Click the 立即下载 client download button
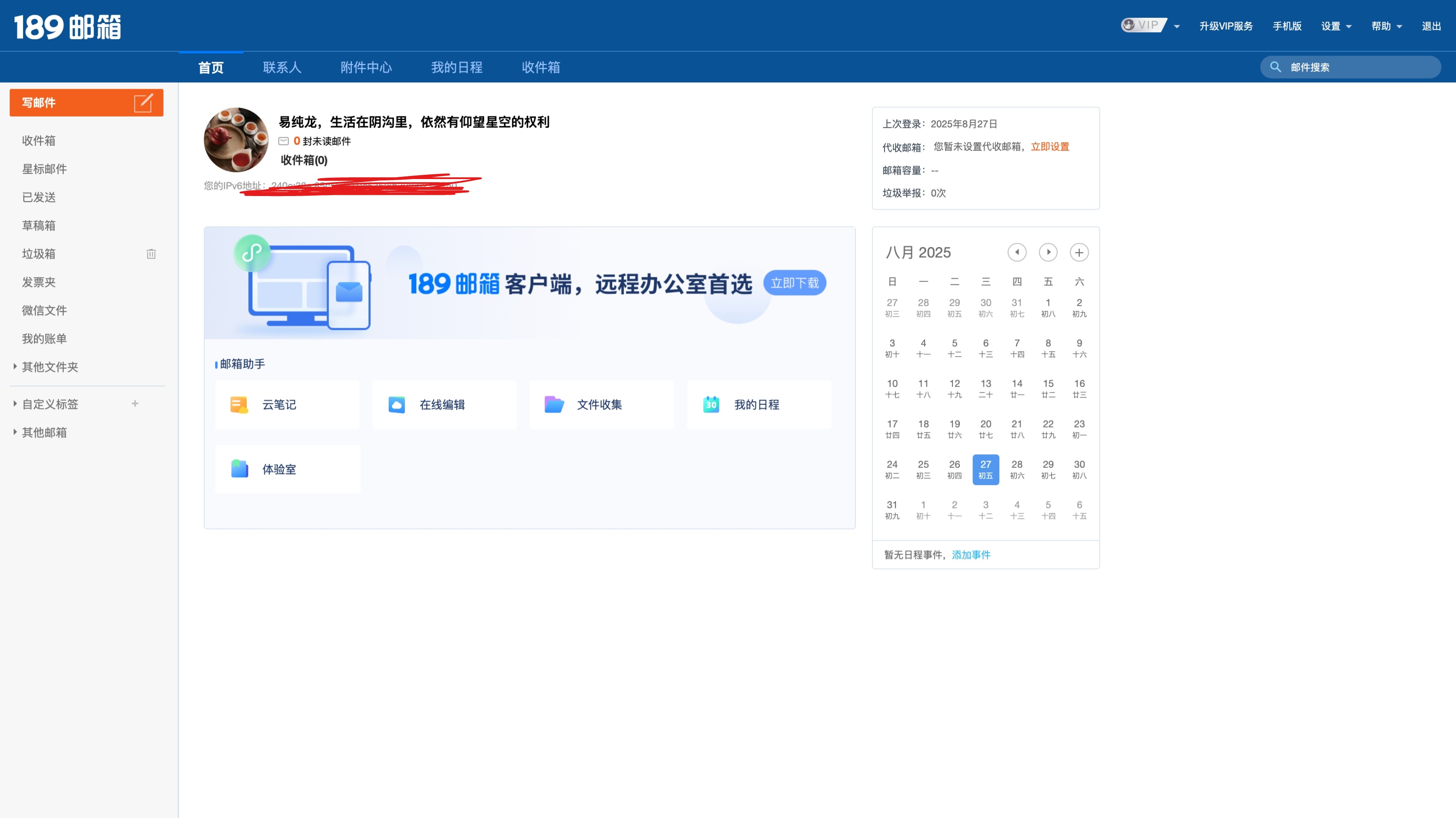 pos(794,283)
